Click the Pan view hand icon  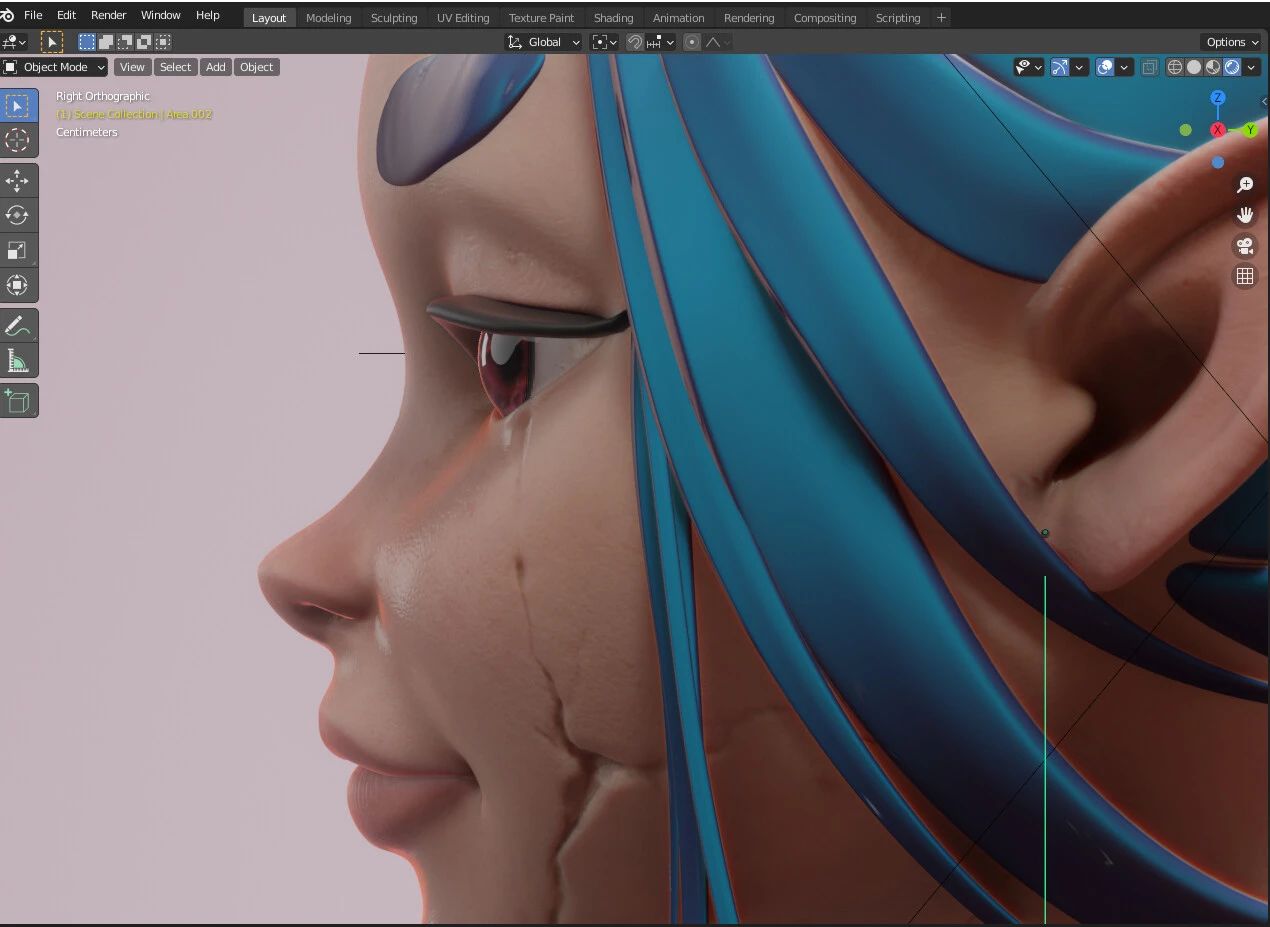(x=1245, y=215)
